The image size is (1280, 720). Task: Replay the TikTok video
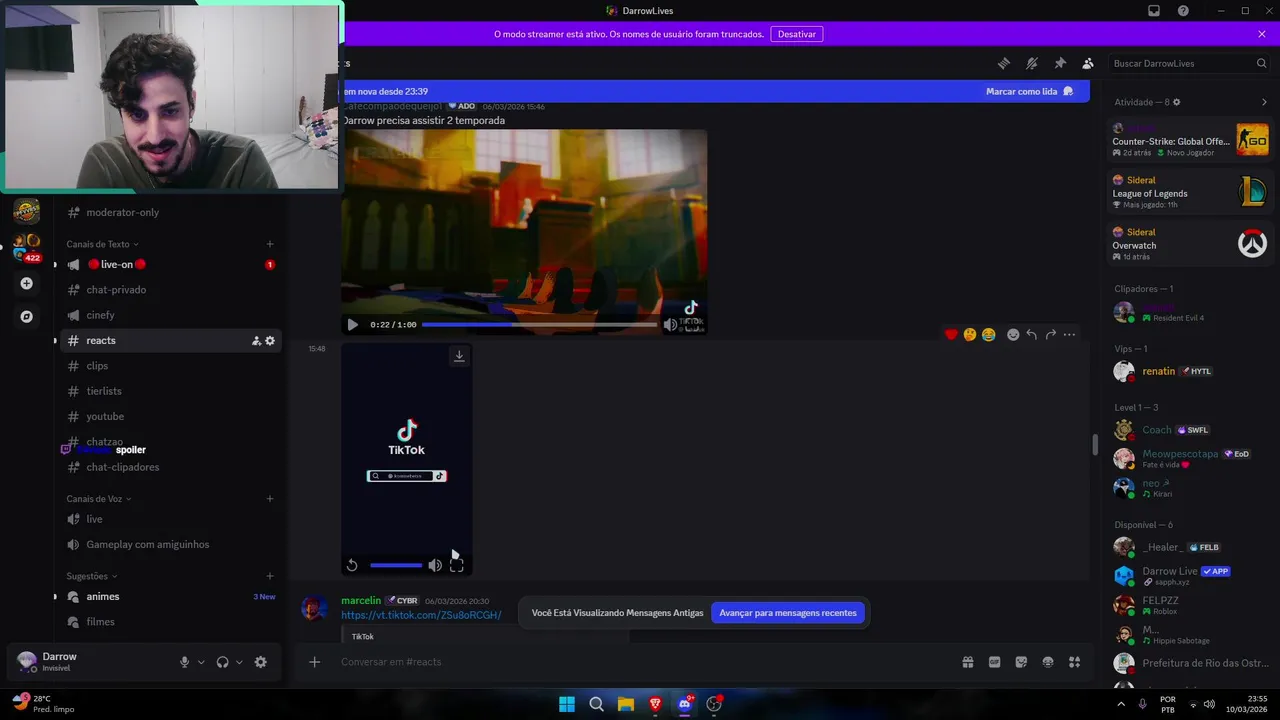coord(352,565)
